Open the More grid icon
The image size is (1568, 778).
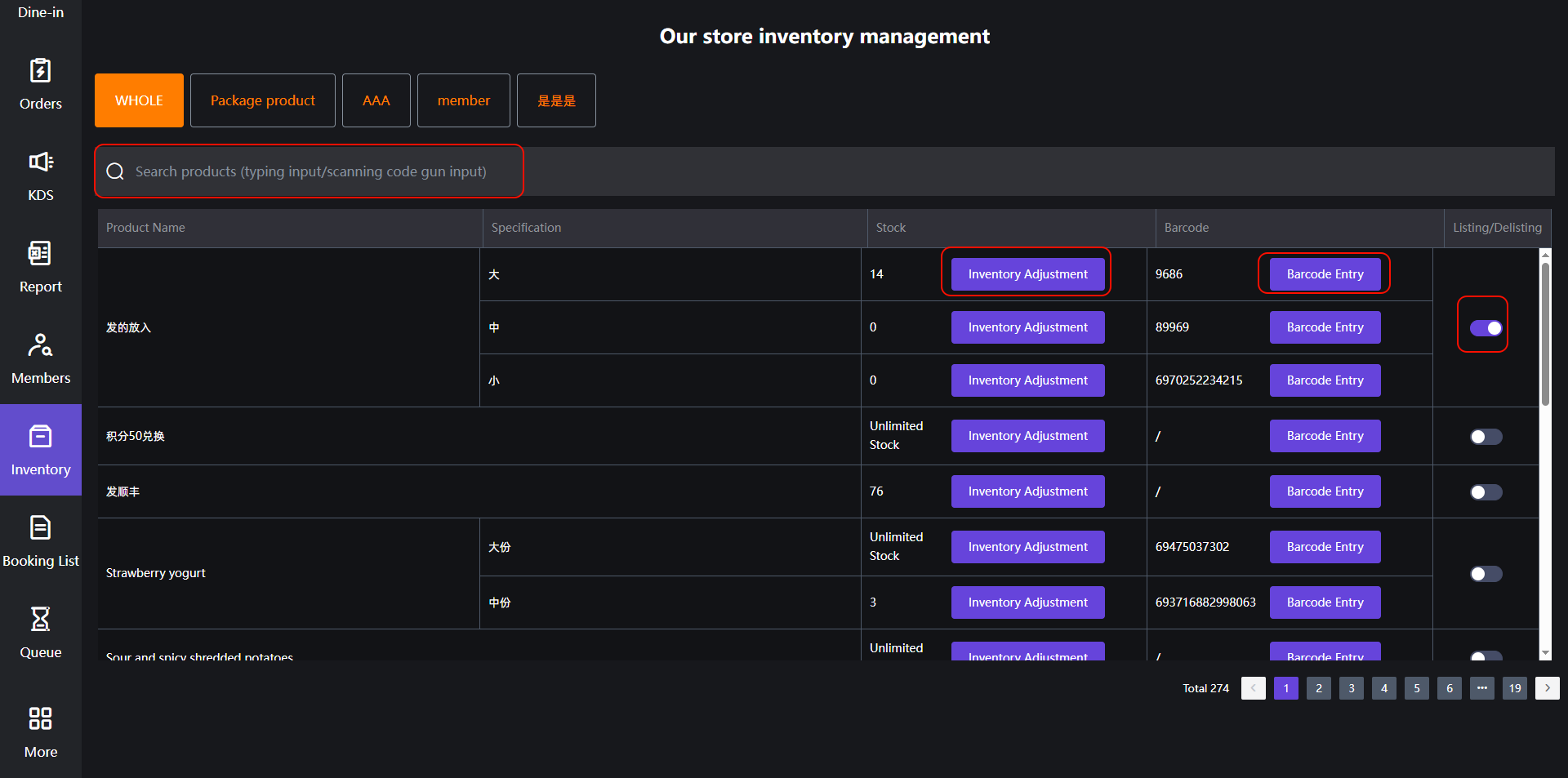(40, 718)
